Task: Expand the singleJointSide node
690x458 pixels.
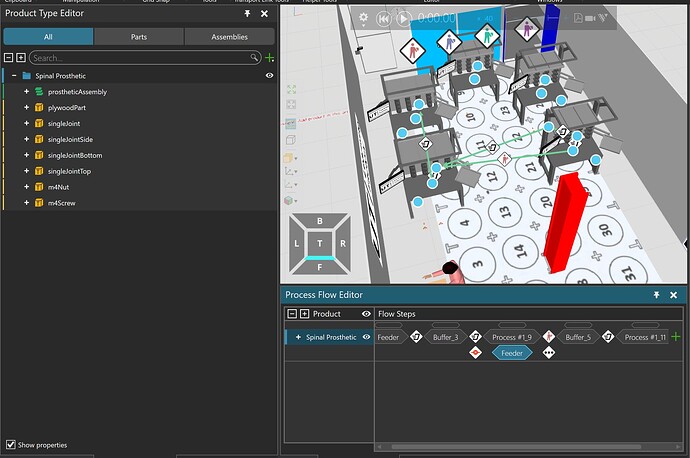Action: (x=26, y=139)
